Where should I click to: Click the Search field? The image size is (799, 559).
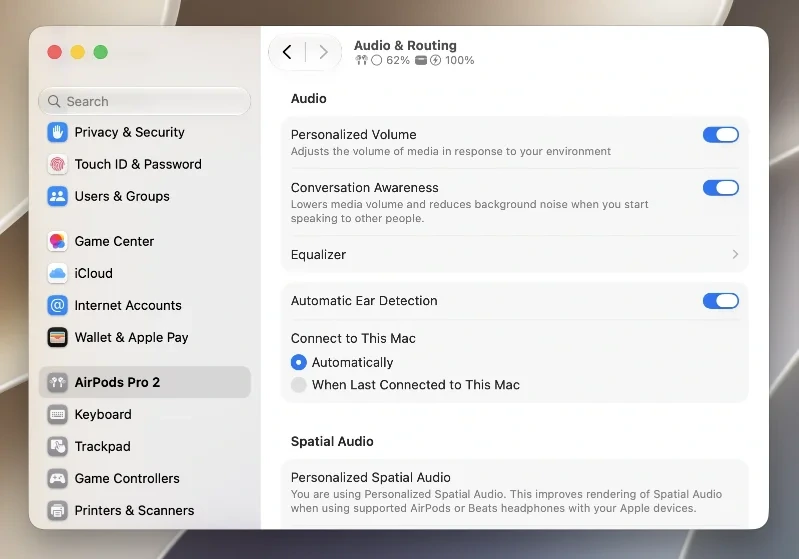[x=145, y=101]
